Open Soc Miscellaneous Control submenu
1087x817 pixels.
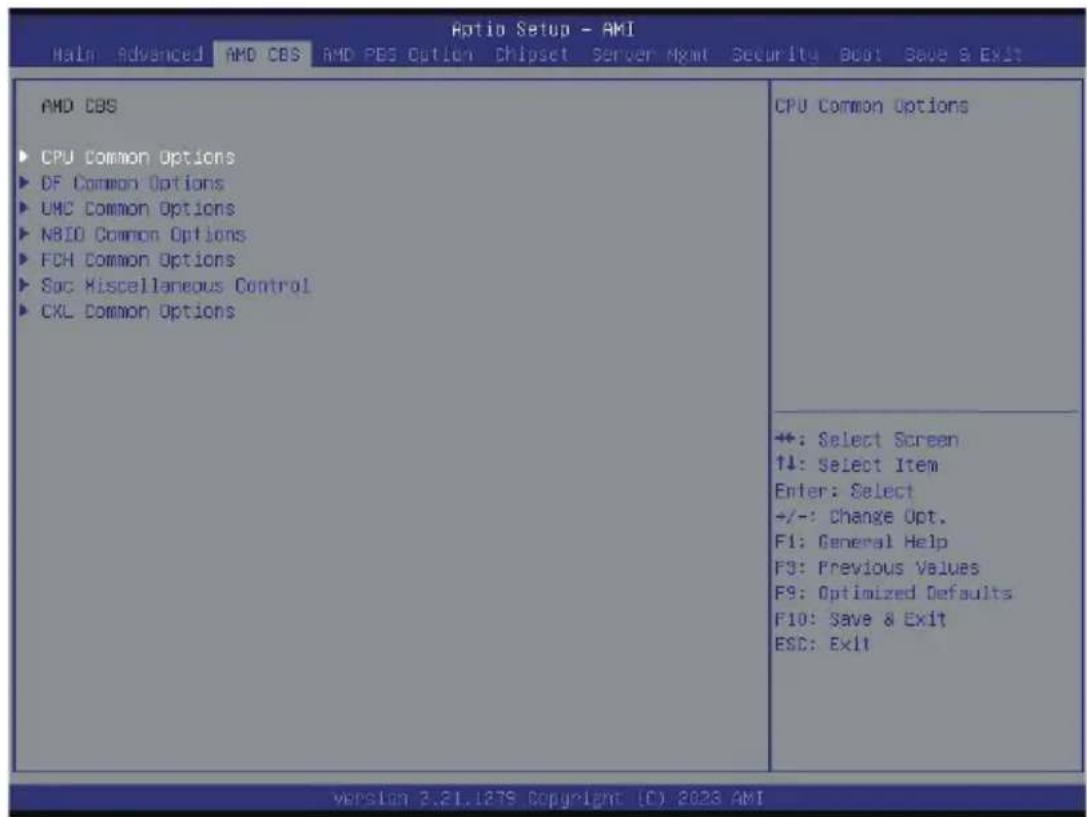[x=175, y=285]
